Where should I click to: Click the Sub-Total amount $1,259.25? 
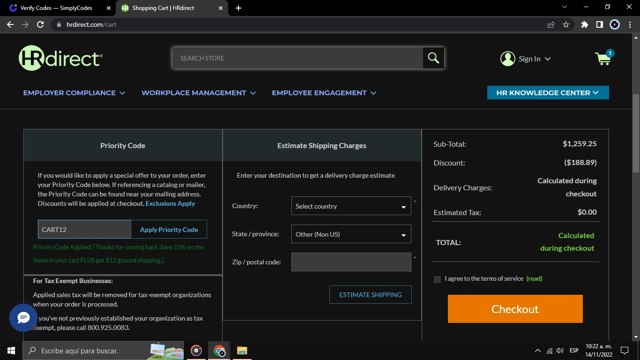(x=580, y=144)
